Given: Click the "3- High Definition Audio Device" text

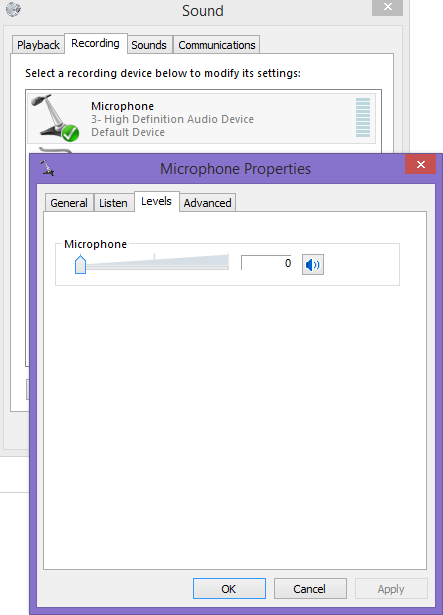Looking at the screenshot, I should (x=172, y=119).
